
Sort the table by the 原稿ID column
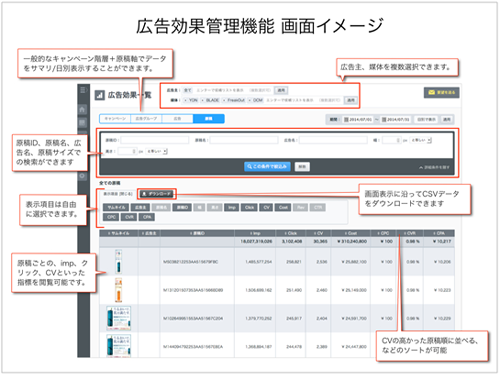coord(197,233)
